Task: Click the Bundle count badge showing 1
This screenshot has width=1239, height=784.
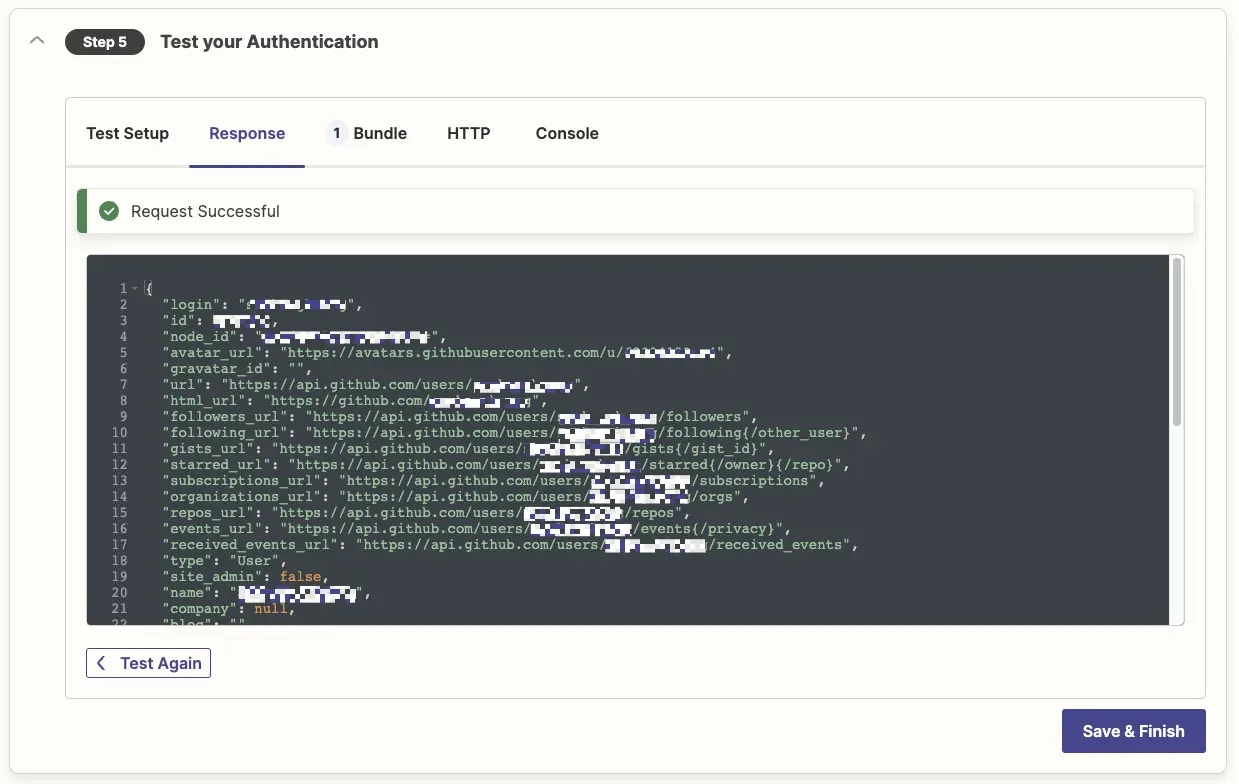Action: click(x=337, y=133)
